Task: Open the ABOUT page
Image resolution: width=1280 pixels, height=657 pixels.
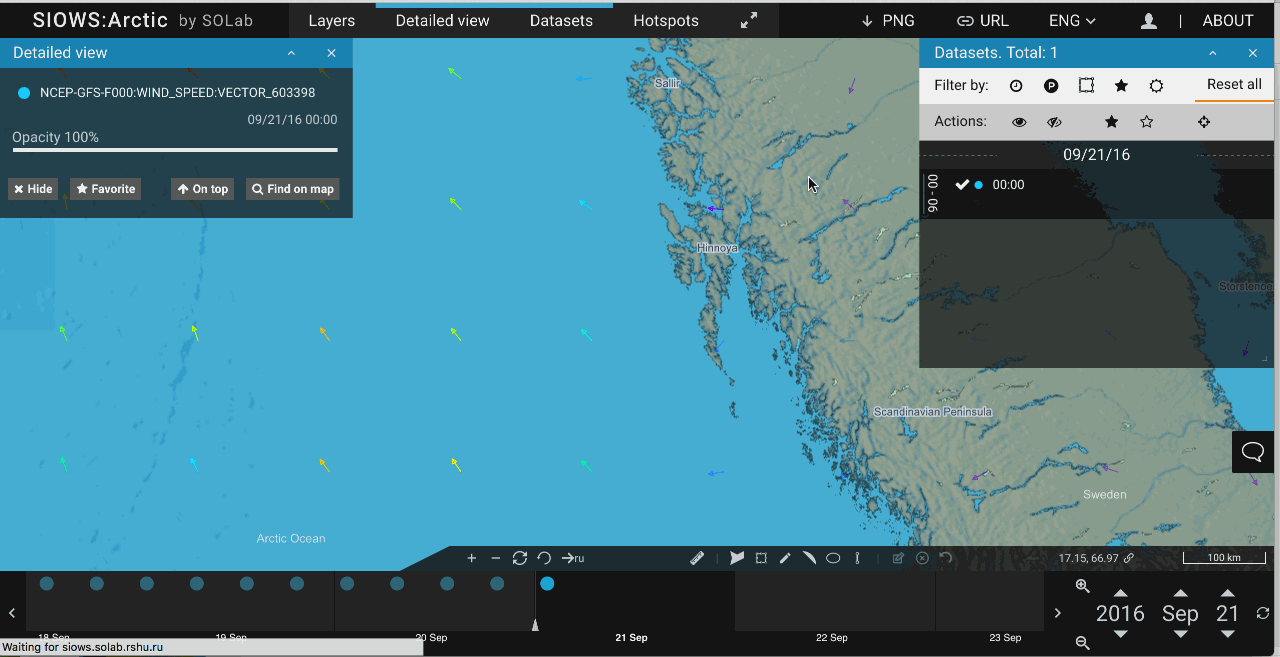Action: 1228,20
